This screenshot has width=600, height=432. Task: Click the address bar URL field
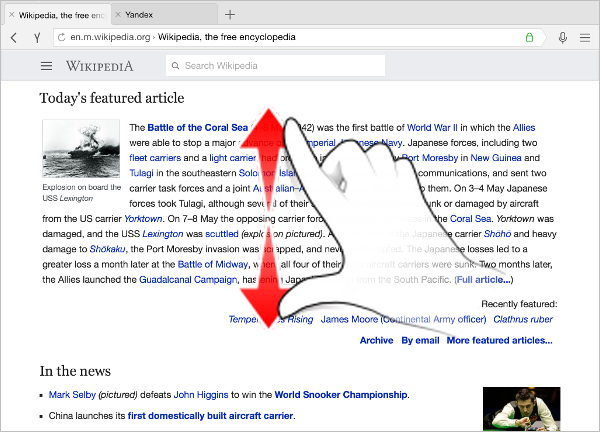(x=298, y=37)
